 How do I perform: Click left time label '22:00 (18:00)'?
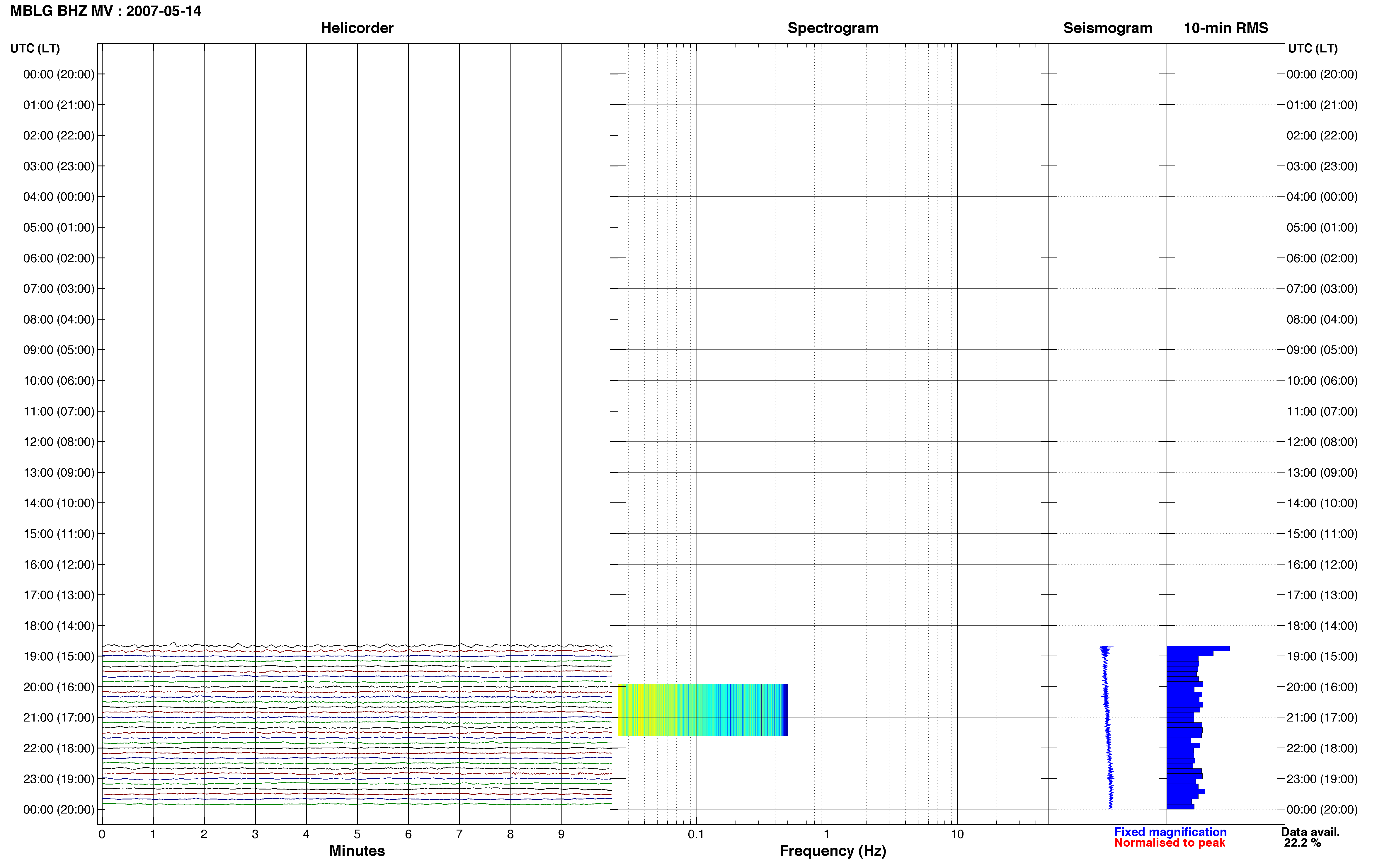tap(59, 748)
